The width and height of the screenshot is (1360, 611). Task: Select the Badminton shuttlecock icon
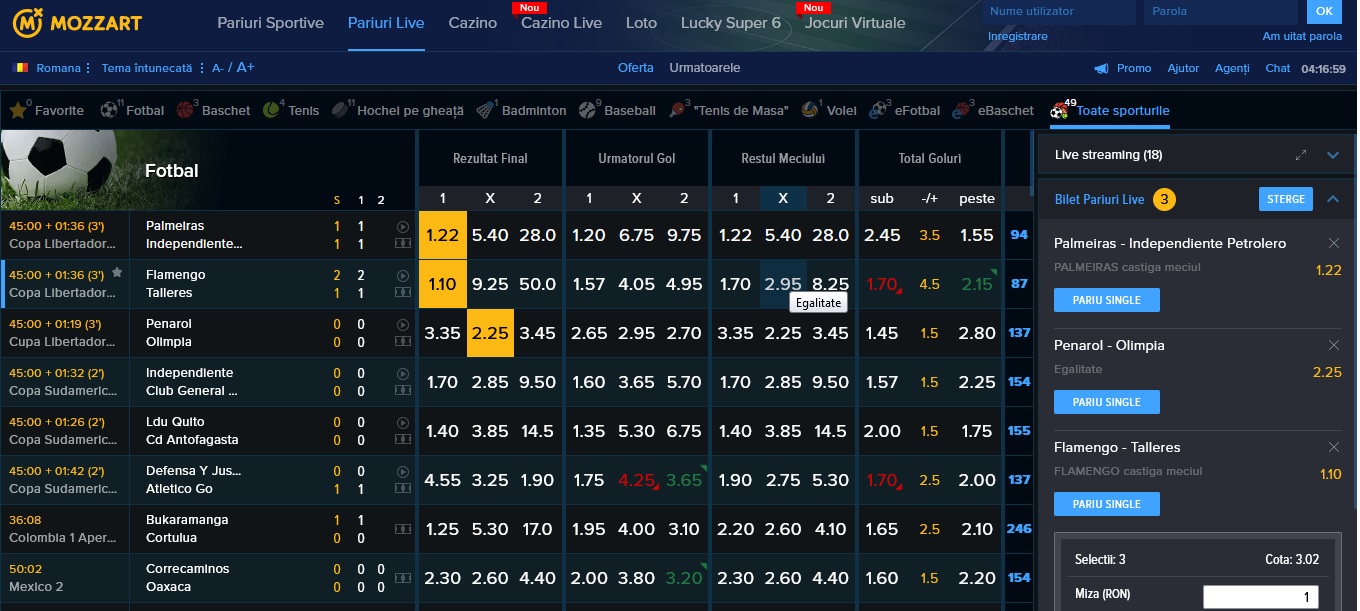[486, 110]
